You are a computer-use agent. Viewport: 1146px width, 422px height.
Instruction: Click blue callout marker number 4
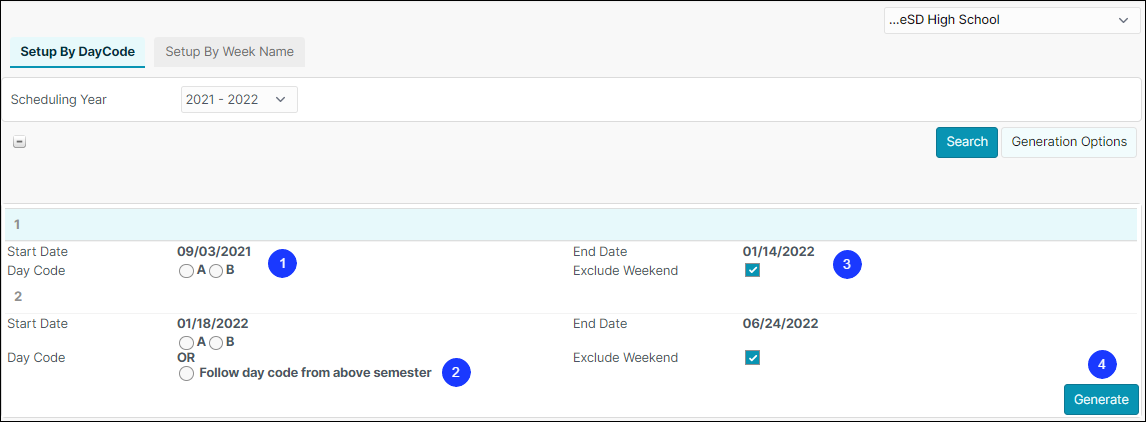click(1102, 363)
